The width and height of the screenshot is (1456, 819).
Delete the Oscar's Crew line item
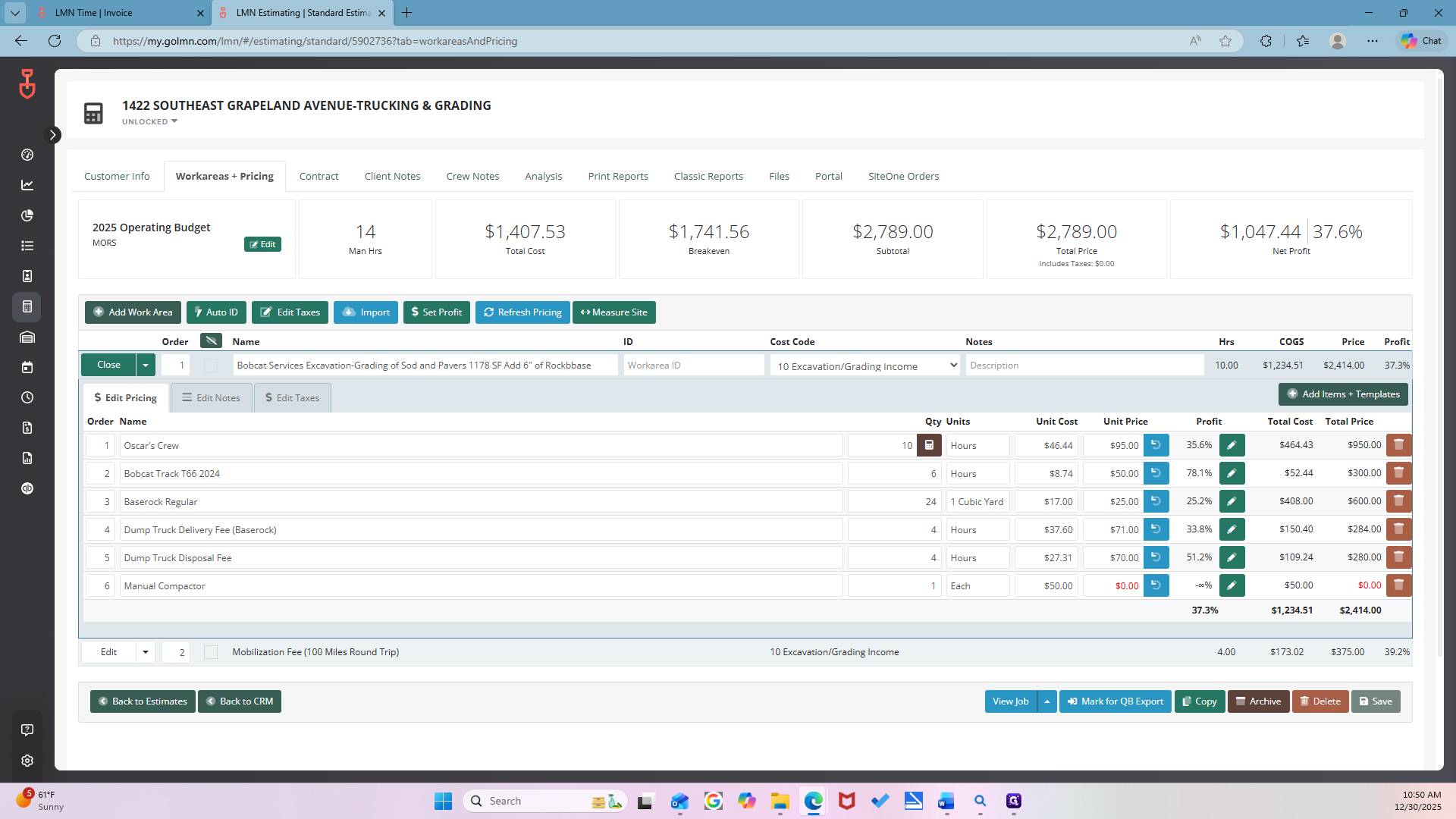[1398, 445]
